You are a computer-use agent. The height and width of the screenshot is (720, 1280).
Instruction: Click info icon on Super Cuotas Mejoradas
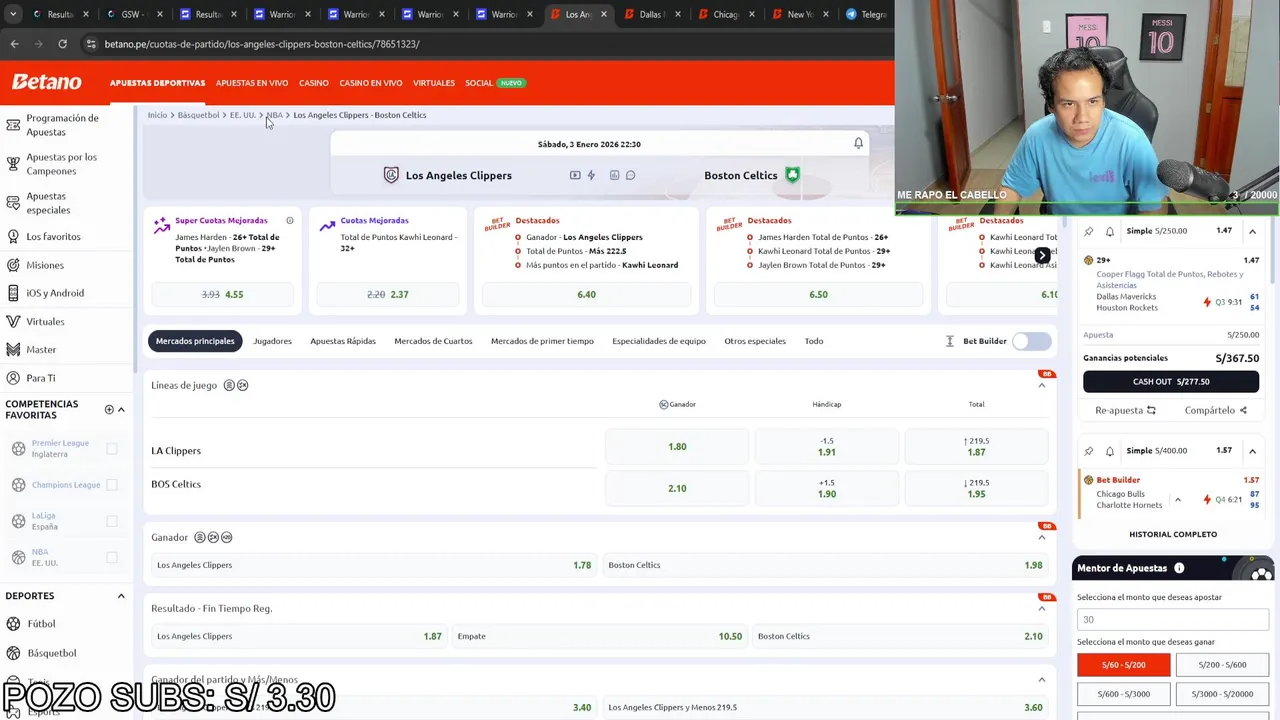[x=290, y=220]
